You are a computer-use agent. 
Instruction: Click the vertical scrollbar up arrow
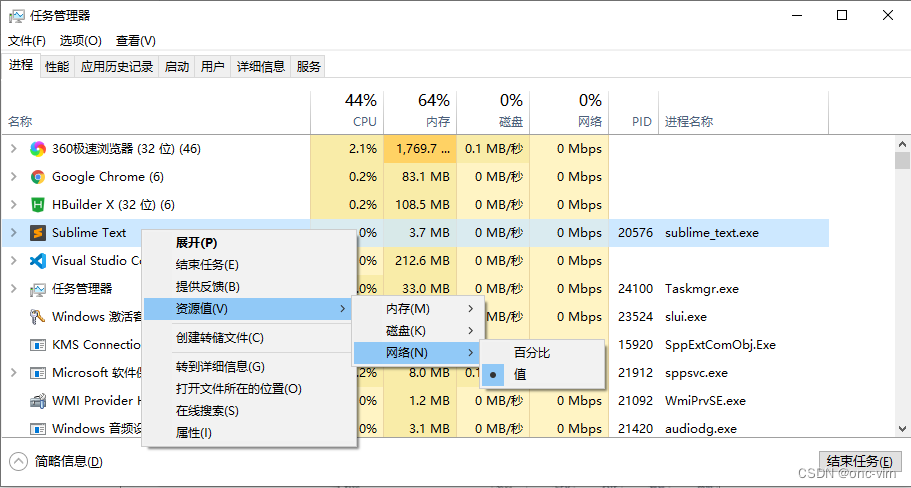[902, 143]
